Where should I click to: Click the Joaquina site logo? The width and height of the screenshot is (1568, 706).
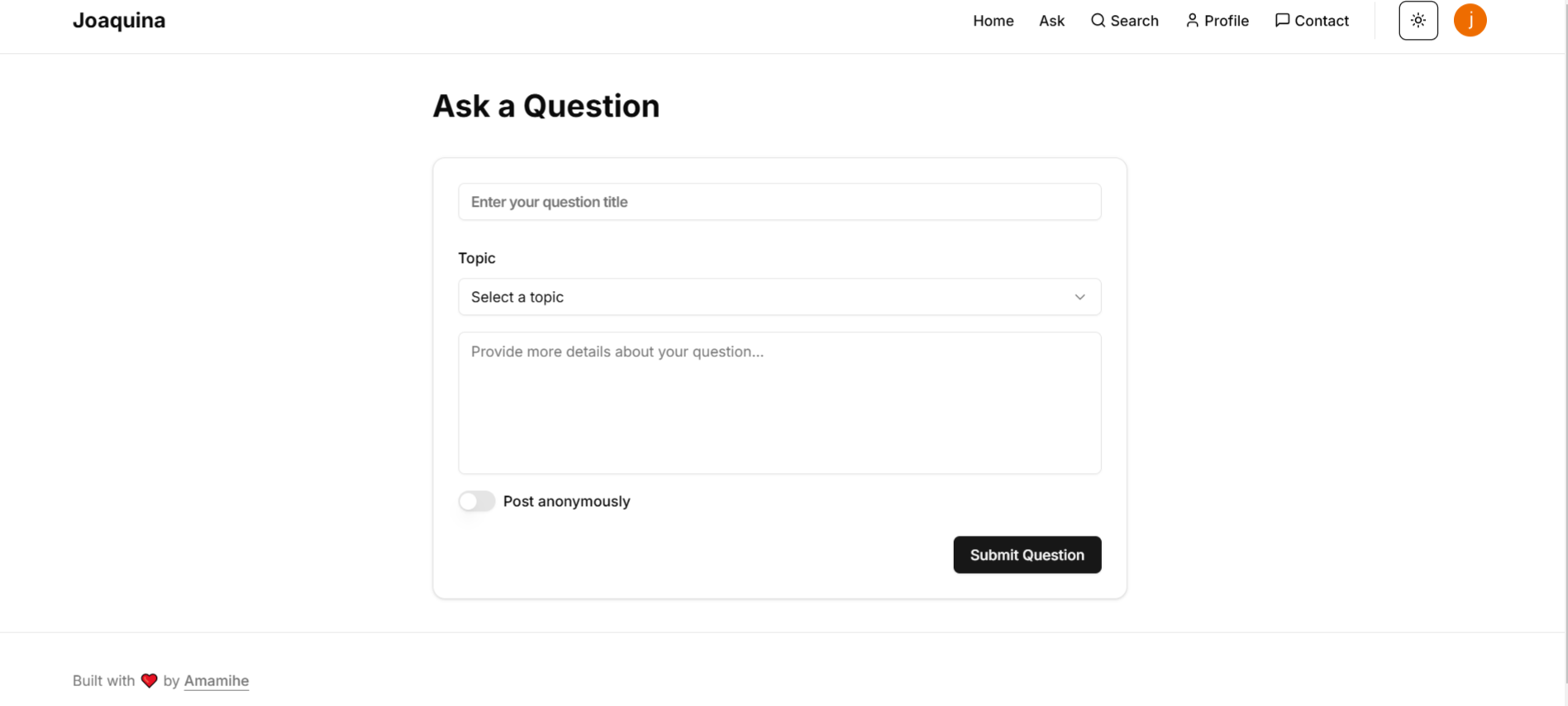(x=119, y=21)
